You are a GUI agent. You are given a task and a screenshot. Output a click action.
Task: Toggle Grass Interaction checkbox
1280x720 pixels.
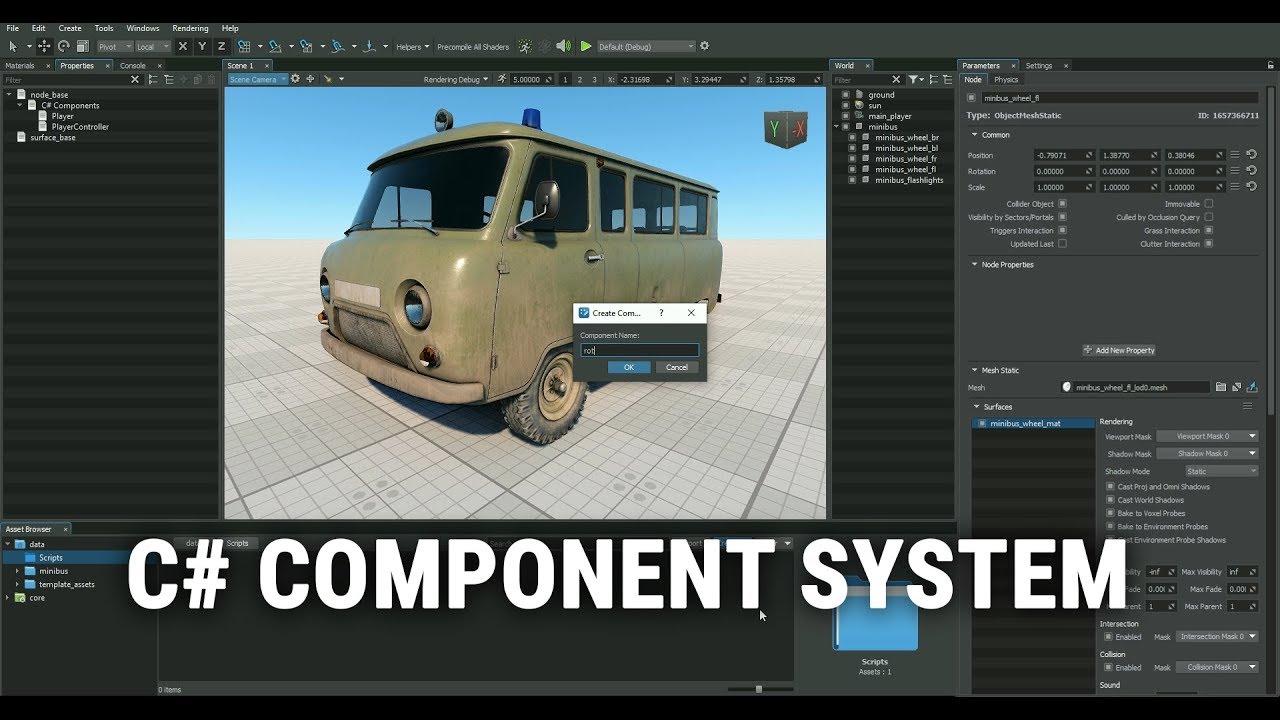tap(1208, 230)
